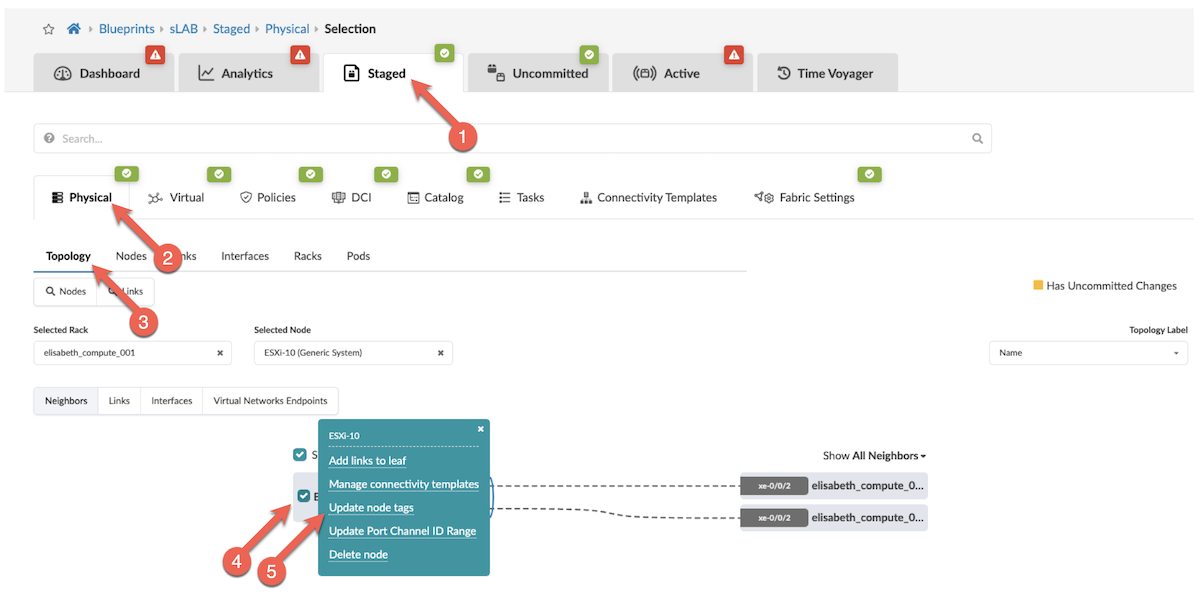The image size is (1200, 599).
Task: Open the Show All Neighbors dropdown
Action: tap(874, 456)
